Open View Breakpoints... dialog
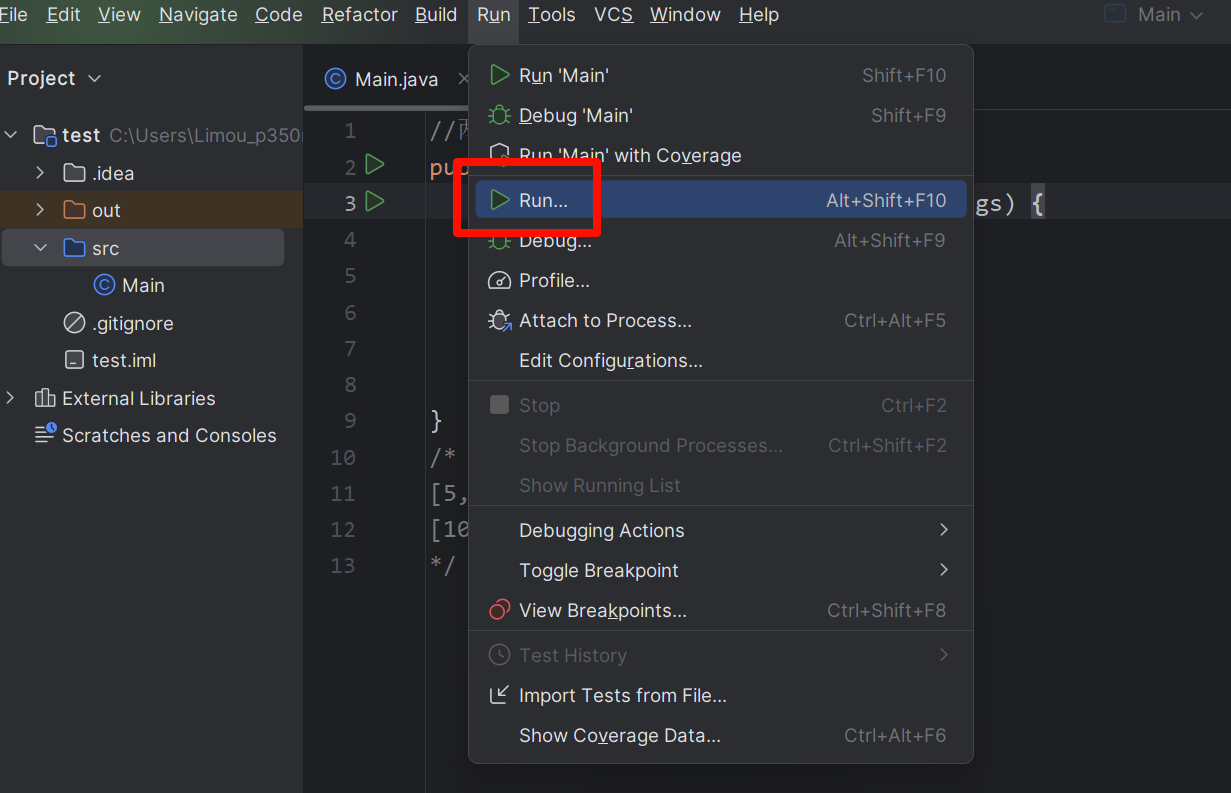The image size is (1231, 793). 602,611
